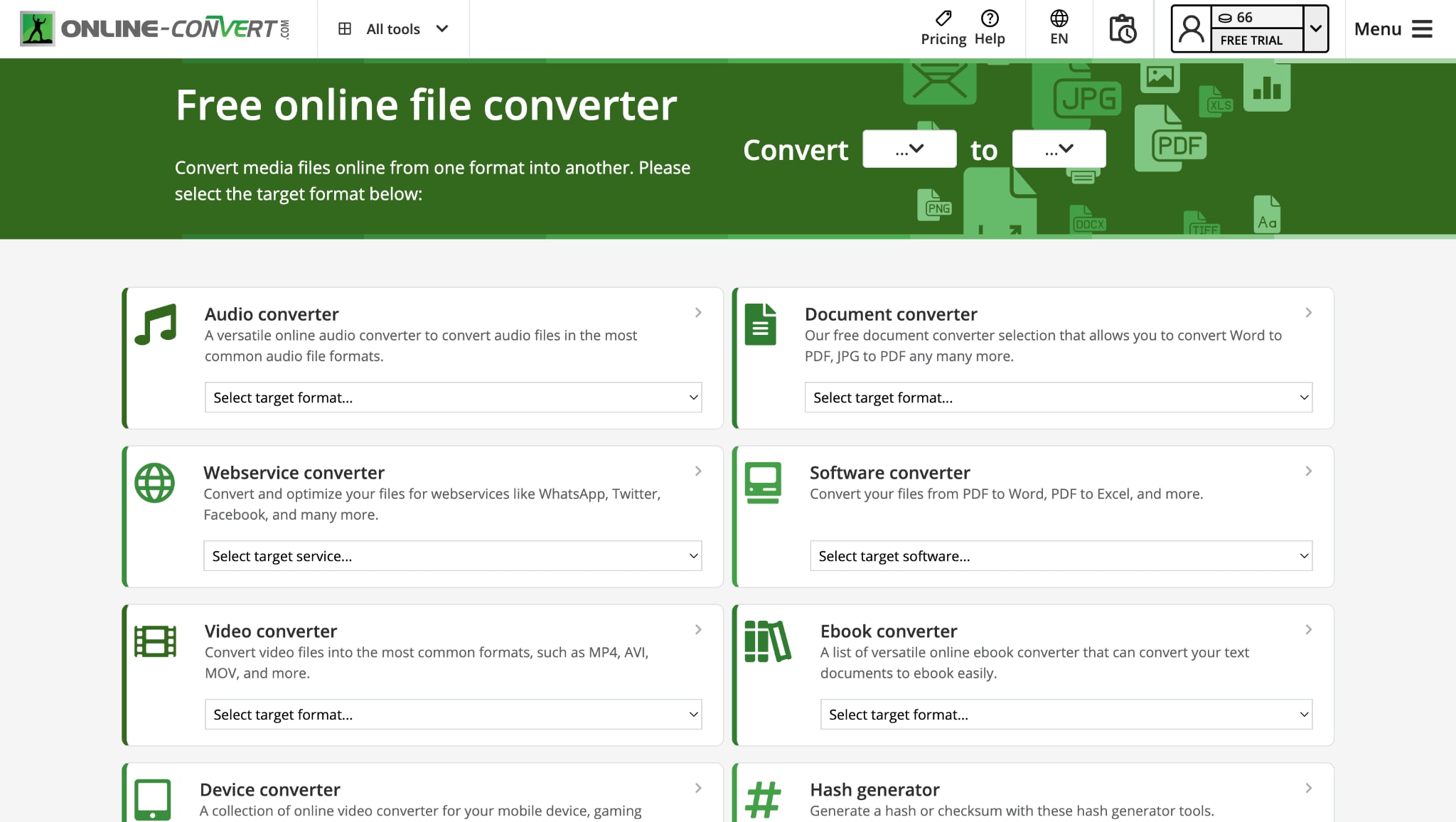
Task: Click the user account profile icon
Action: (x=1190, y=28)
